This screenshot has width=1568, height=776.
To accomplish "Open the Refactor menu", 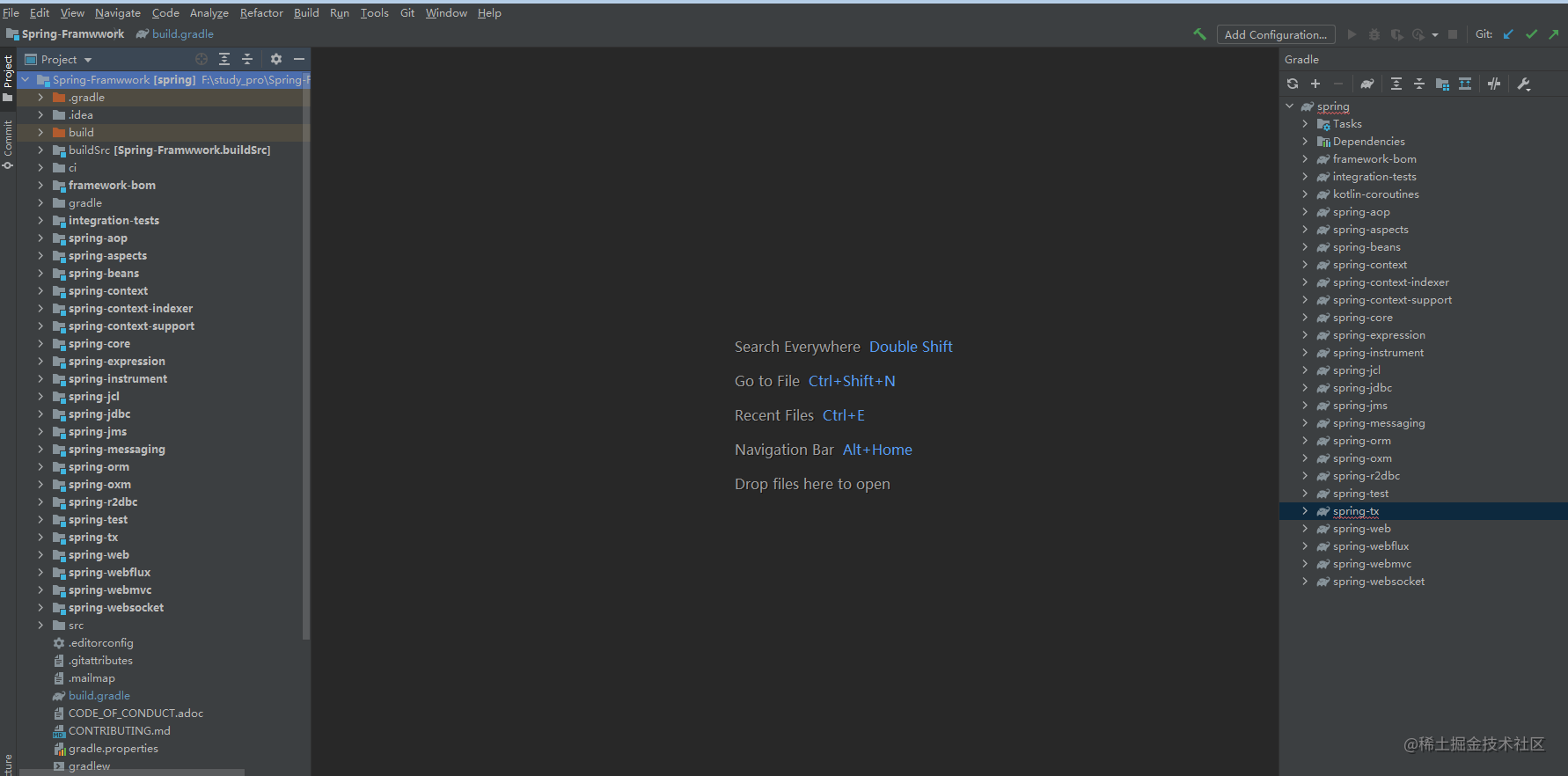I will pyautogui.click(x=261, y=12).
